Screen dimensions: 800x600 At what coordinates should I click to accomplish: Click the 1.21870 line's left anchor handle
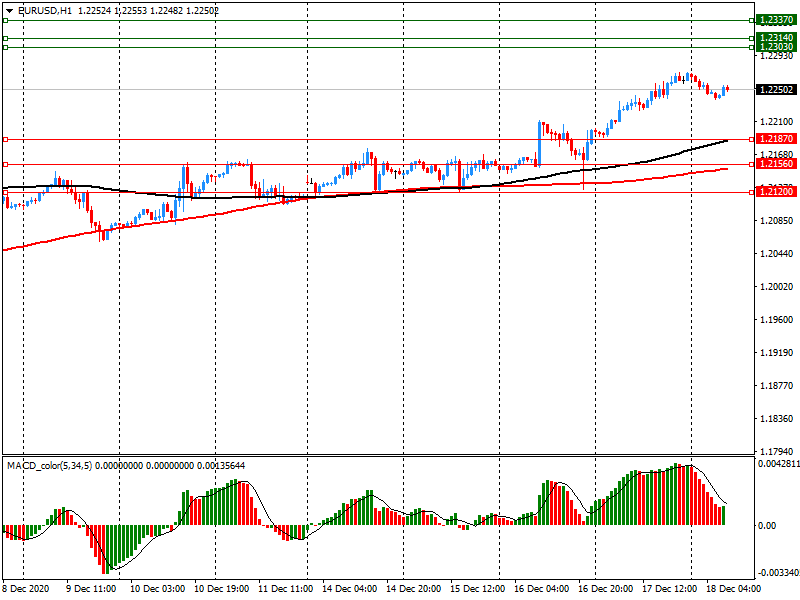pos(5,139)
